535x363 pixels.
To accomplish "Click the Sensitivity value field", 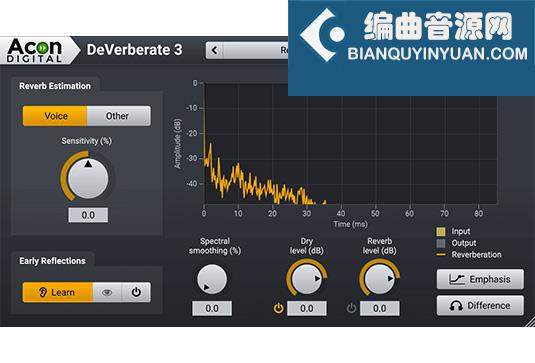I will click(88, 215).
